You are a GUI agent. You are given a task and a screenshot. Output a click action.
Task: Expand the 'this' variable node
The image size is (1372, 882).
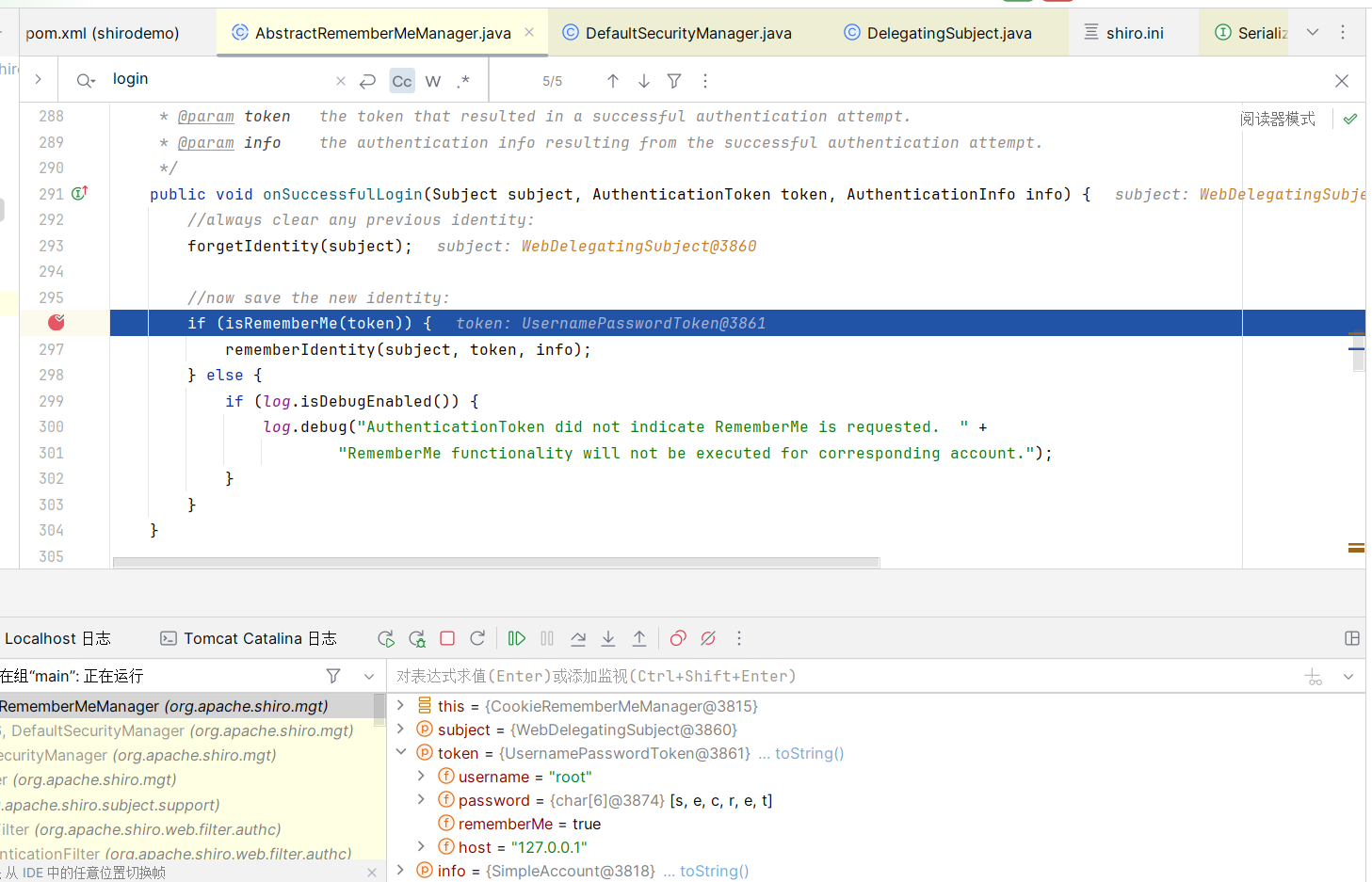pyautogui.click(x=400, y=705)
